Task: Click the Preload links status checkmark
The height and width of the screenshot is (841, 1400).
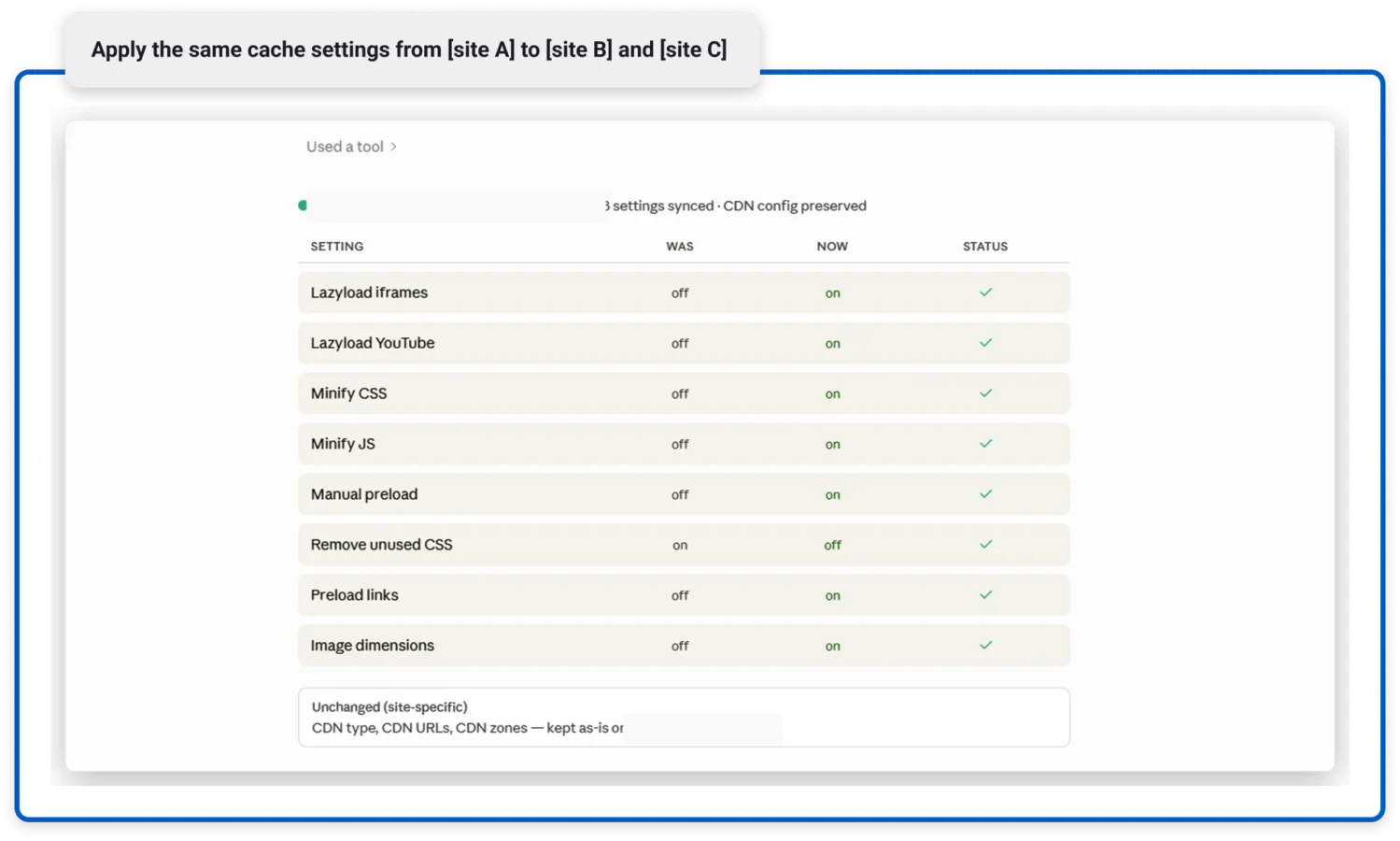Action: (985, 595)
